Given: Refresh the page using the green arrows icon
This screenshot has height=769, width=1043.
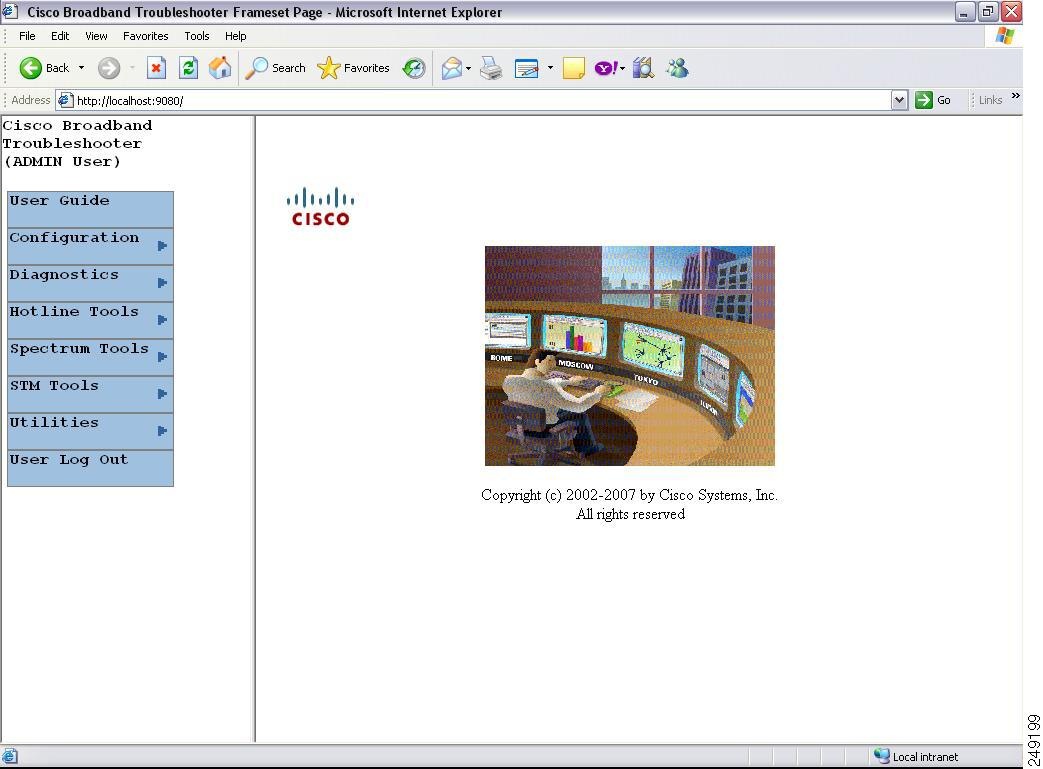Looking at the screenshot, I should pyautogui.click(x=189, y=68).
